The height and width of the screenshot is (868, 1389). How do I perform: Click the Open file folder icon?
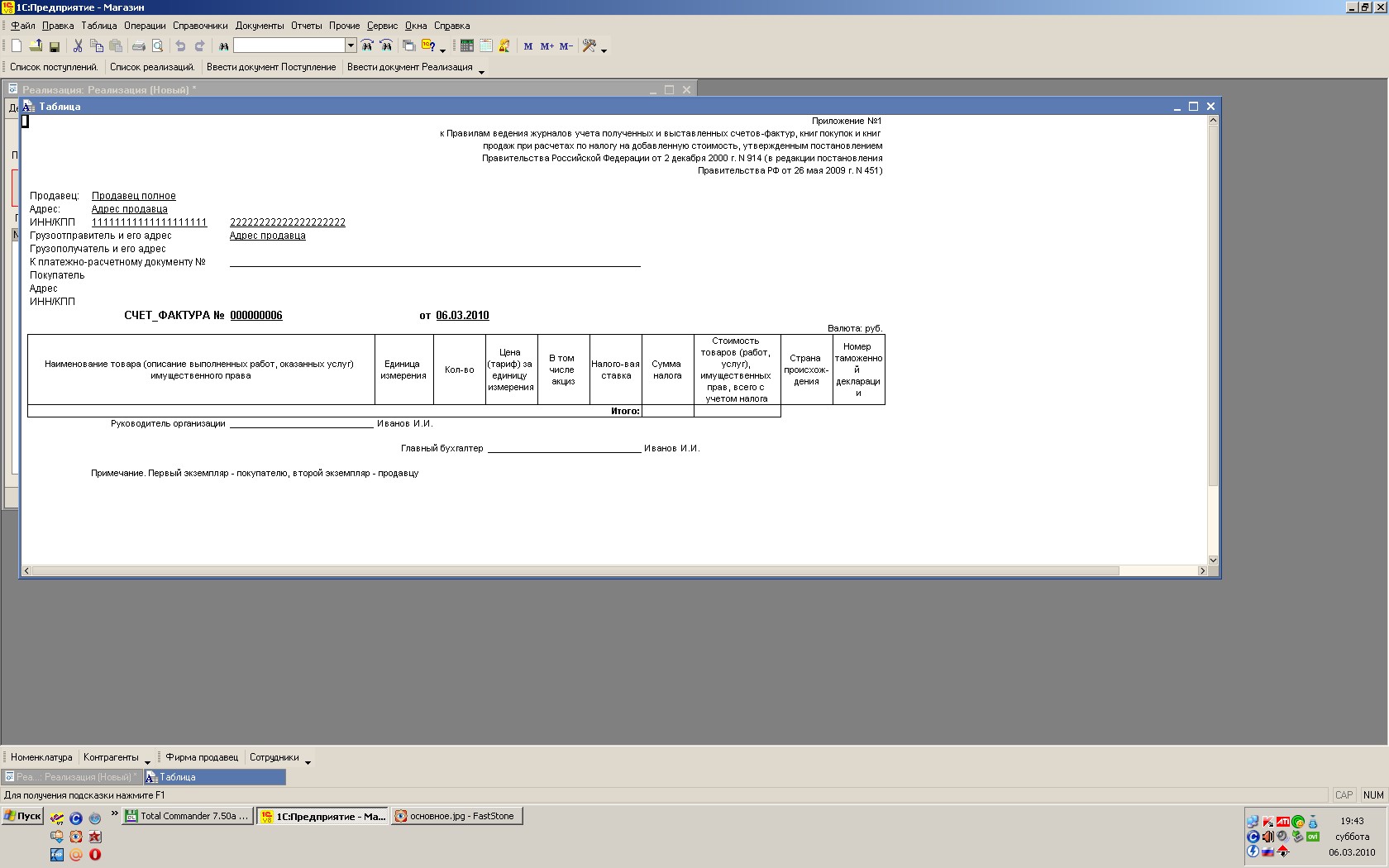pos(36,46)
